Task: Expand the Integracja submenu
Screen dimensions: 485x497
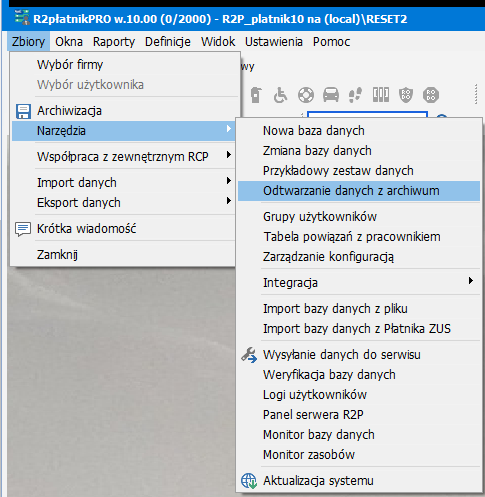Action: click(359, 283)
